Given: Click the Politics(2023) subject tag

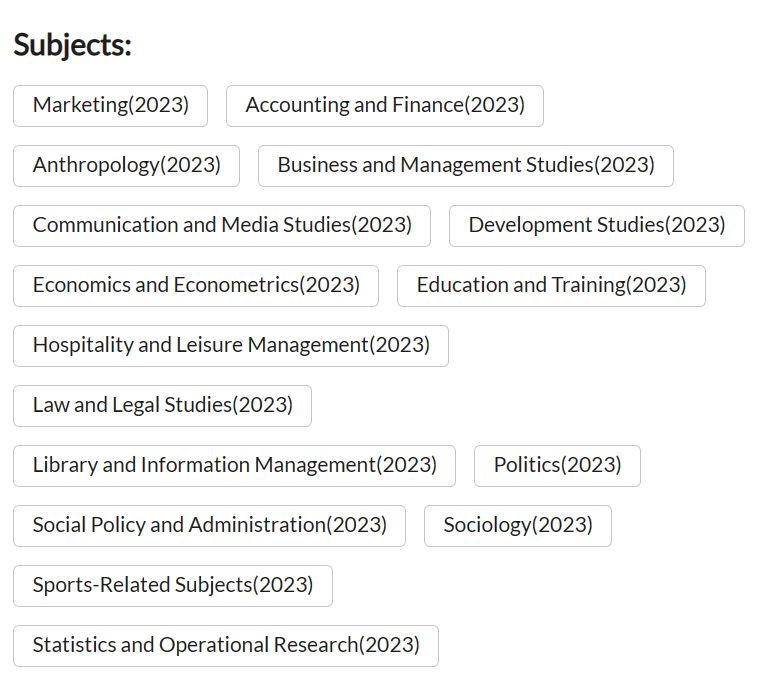Looking at the screenshot, I should coord(557,466).
